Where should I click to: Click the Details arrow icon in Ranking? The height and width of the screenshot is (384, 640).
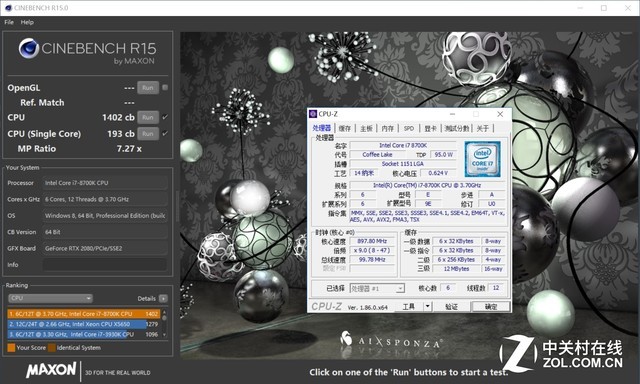coord(163,298)
